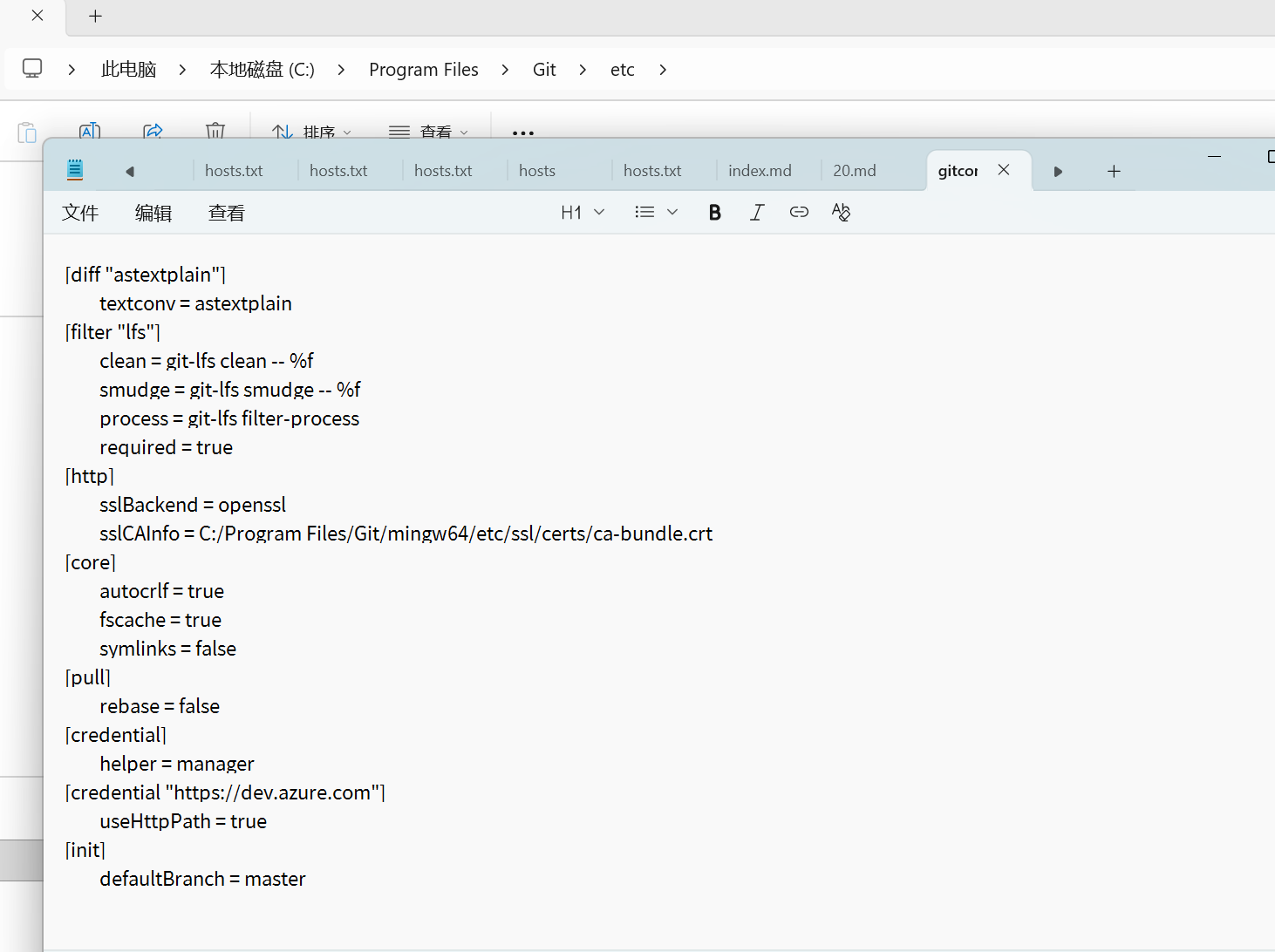Insert a hyperlink using link icon

tap(798, 213)
